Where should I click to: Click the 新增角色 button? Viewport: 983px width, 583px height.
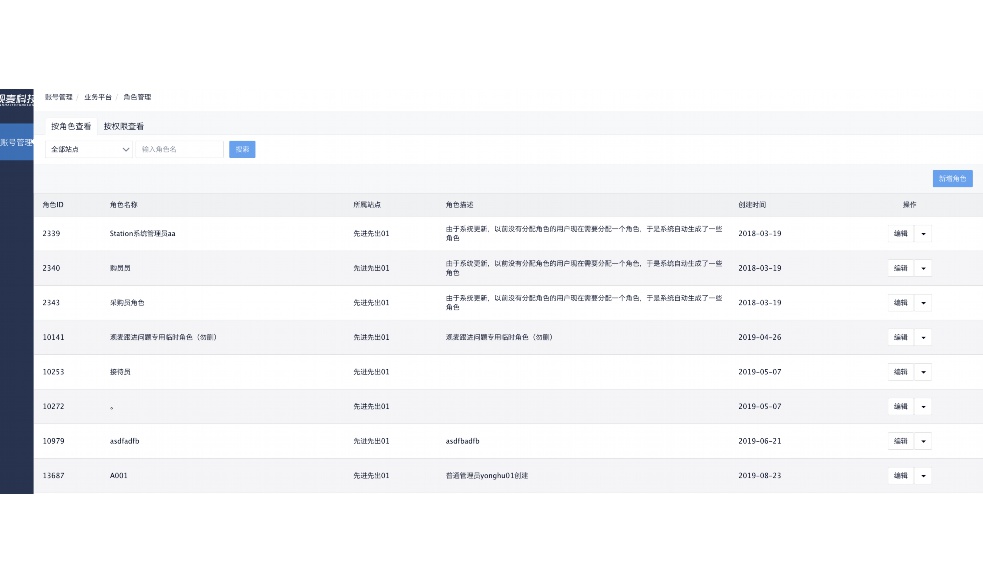(951, 179)
